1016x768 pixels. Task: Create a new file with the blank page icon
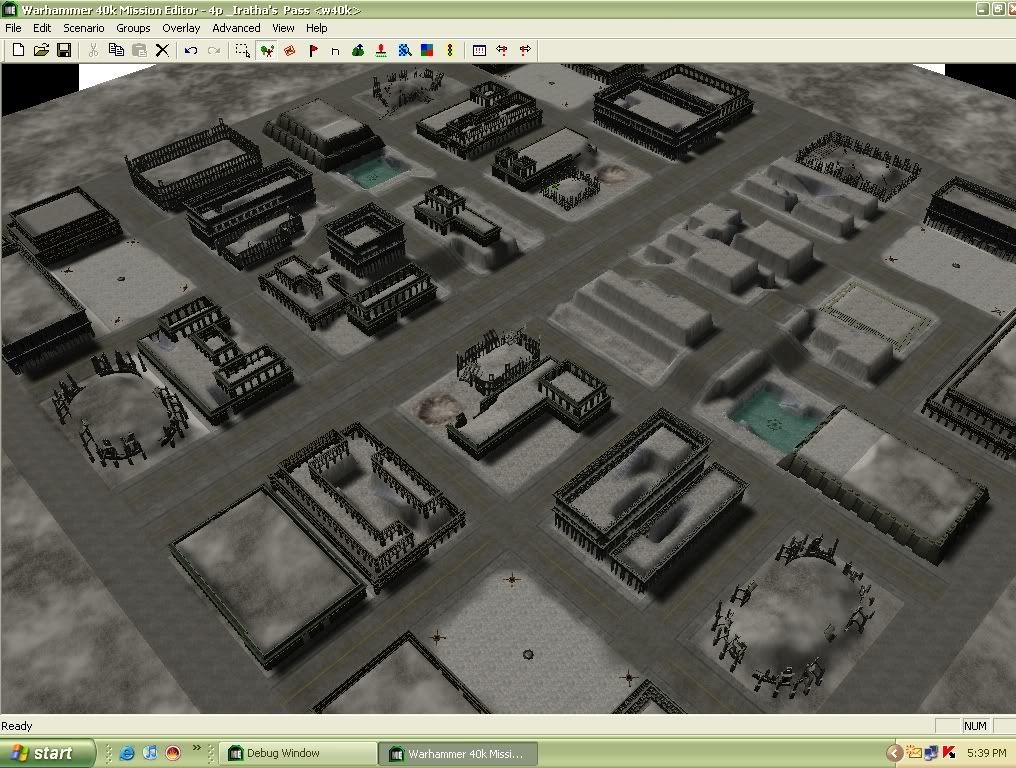pos(18,50)
